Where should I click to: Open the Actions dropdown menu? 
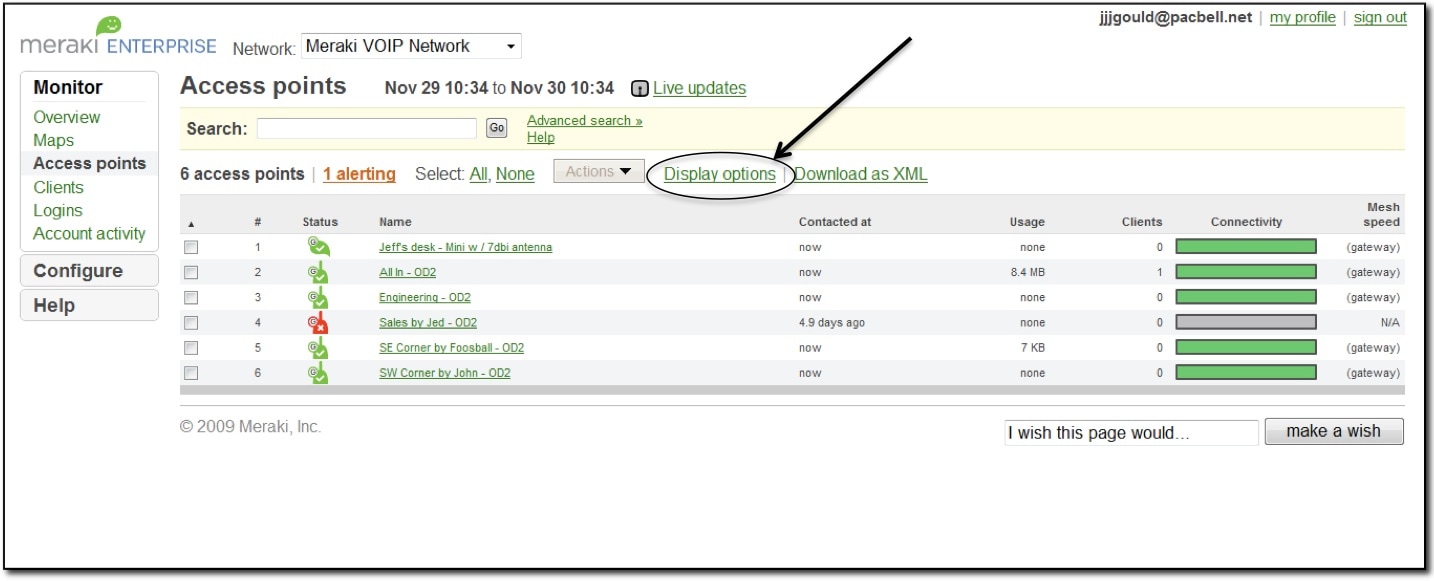[599, 172]
